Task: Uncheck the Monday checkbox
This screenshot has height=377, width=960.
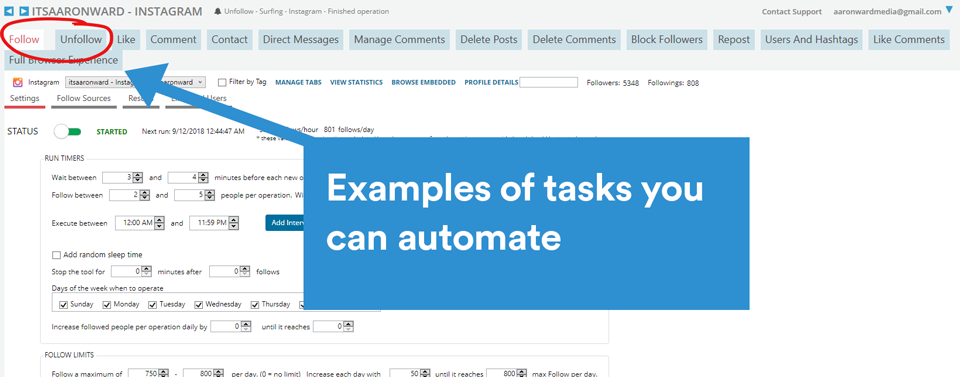Action: pos(107,304)
